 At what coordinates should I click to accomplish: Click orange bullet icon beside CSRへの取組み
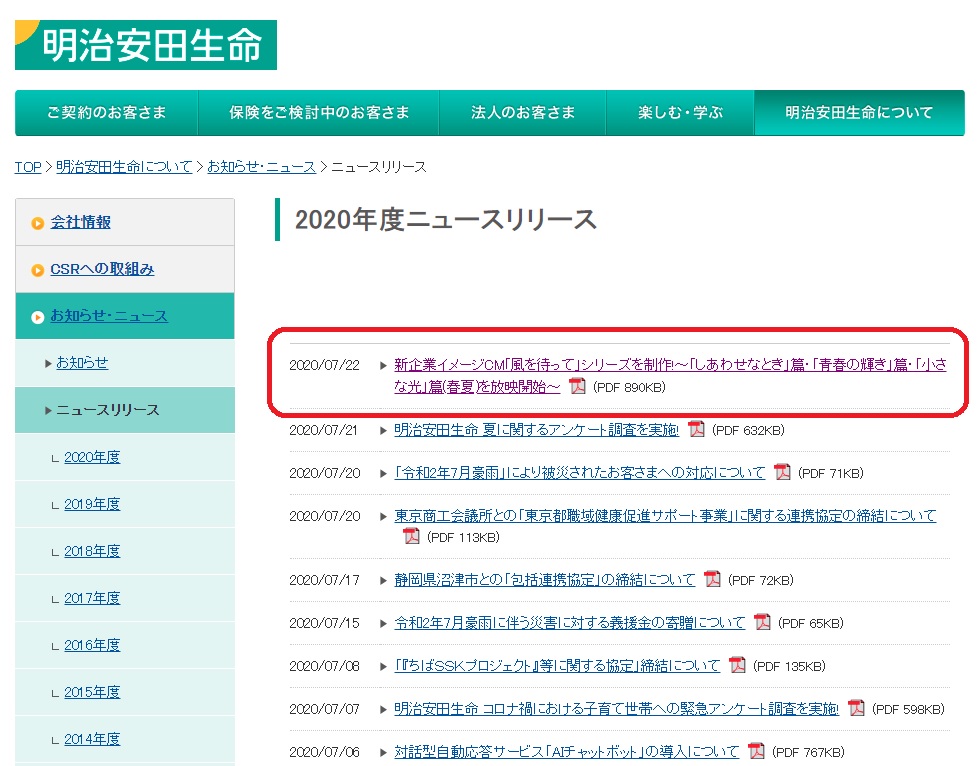click(x=37, y=270)
